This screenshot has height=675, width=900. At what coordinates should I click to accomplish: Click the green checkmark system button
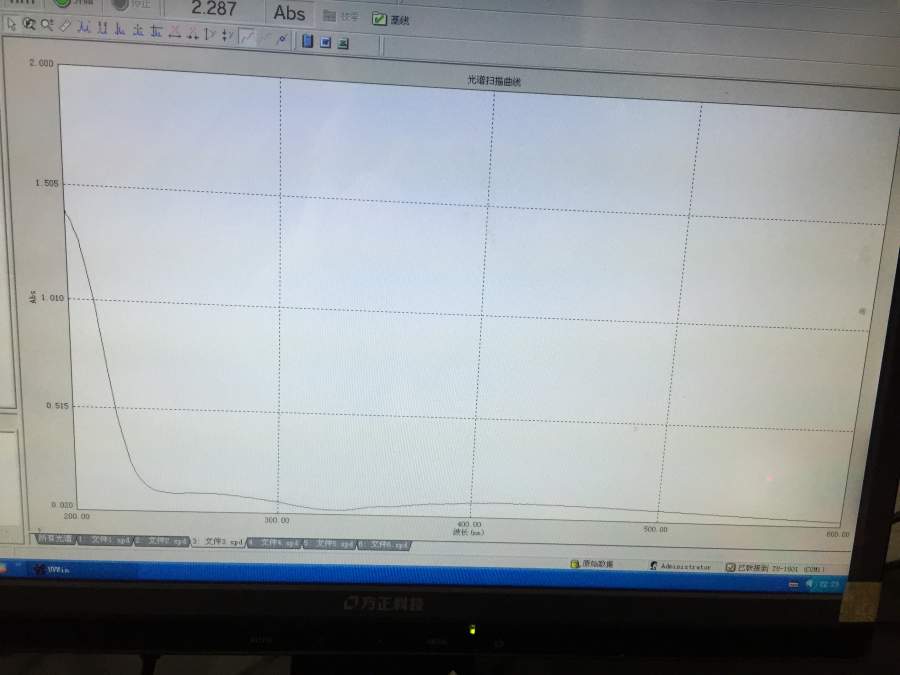coord(390,19)
